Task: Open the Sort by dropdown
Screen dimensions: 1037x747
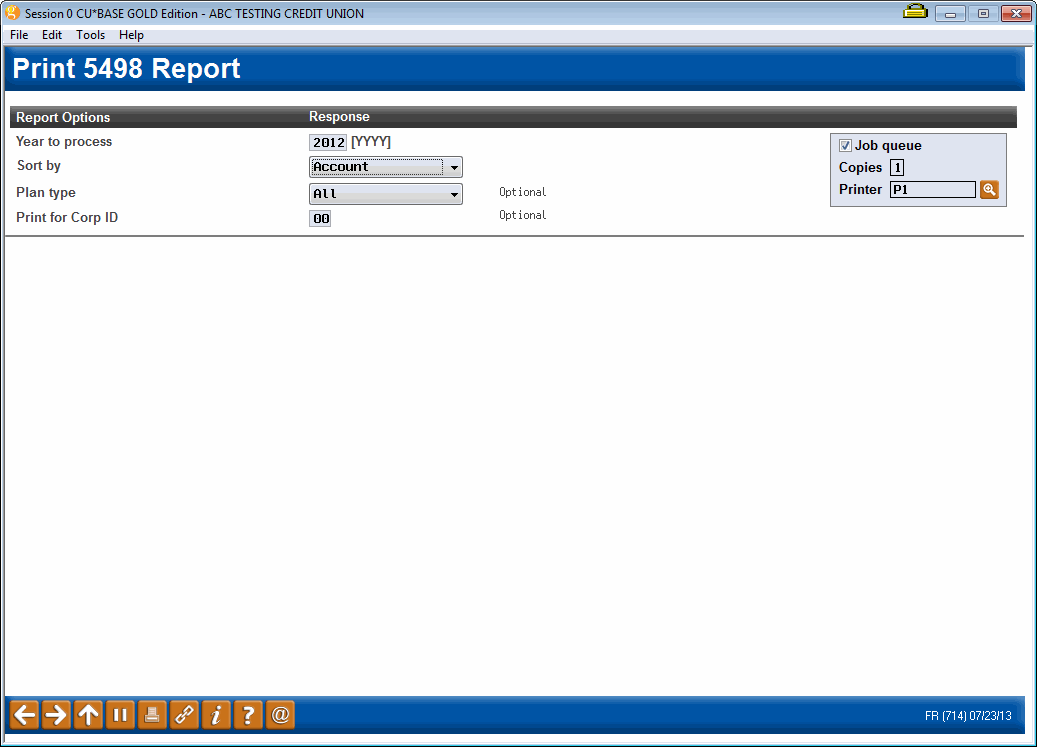Action: click(x=455, y=167)
